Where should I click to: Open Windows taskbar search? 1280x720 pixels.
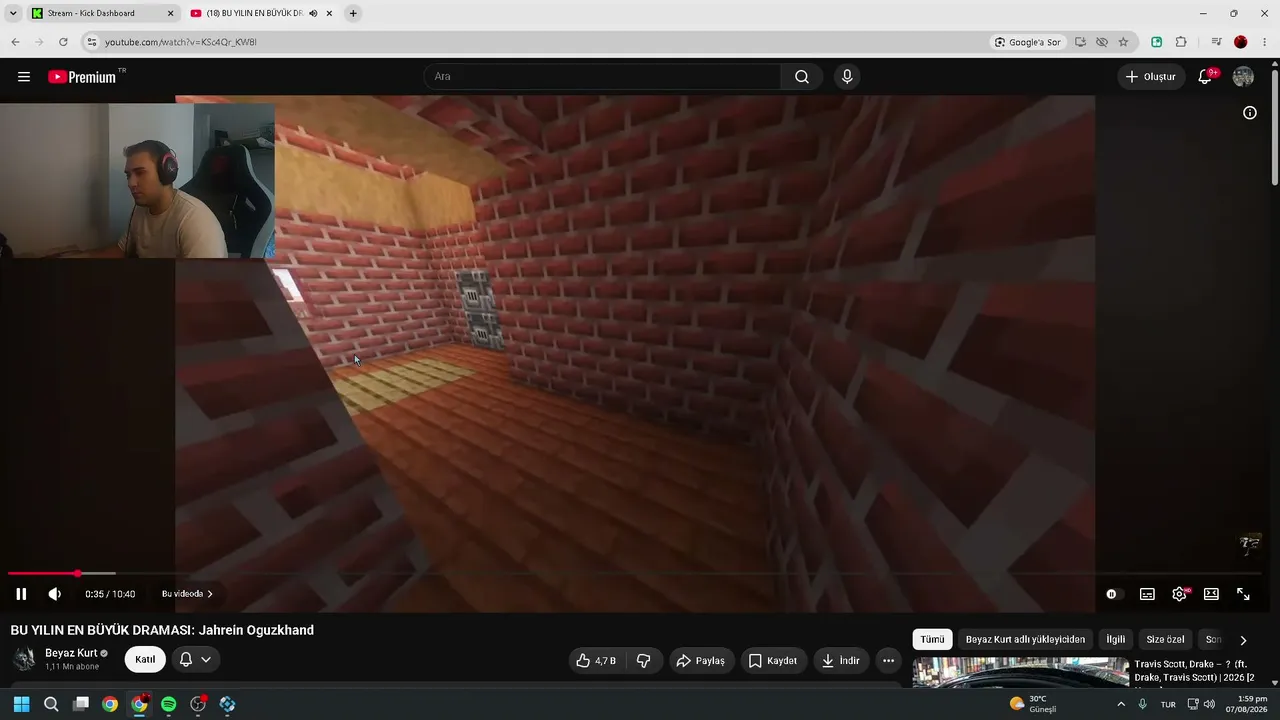pyautogui.click(x=51, y=704)
